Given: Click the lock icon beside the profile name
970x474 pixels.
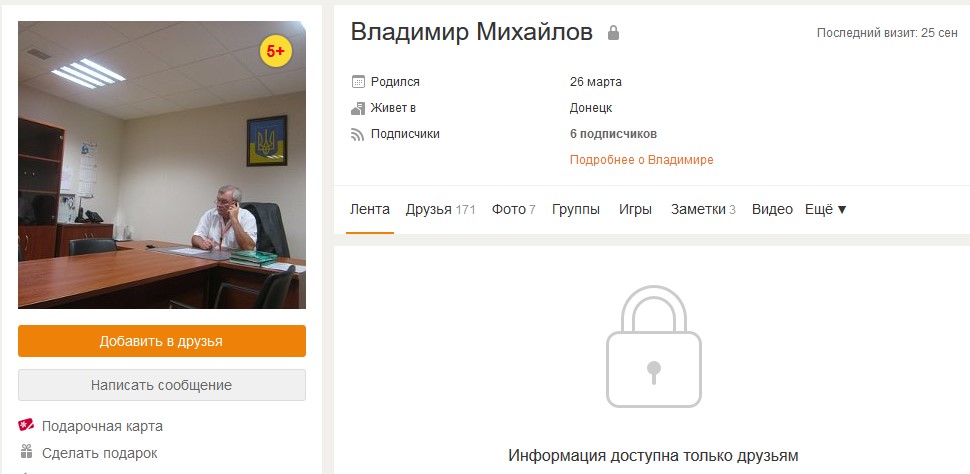Looking at the screenshot, I should 613,33.
